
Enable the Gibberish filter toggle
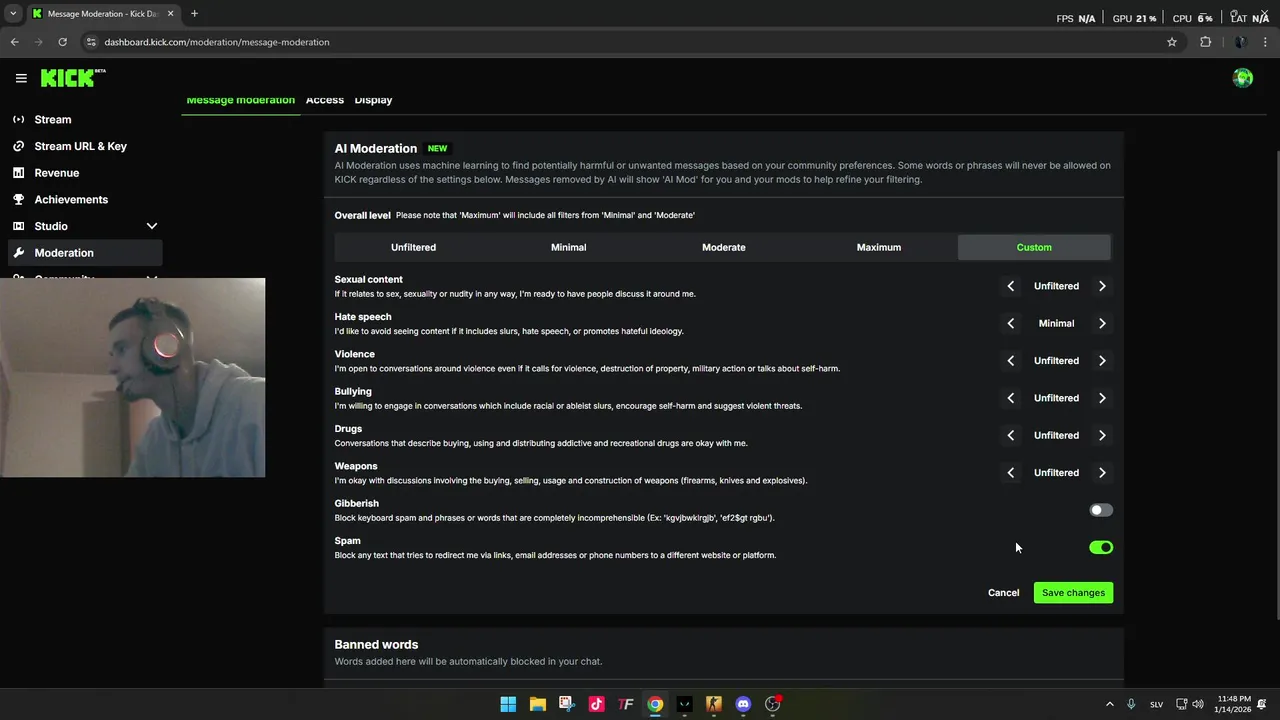coord(1101,510)
